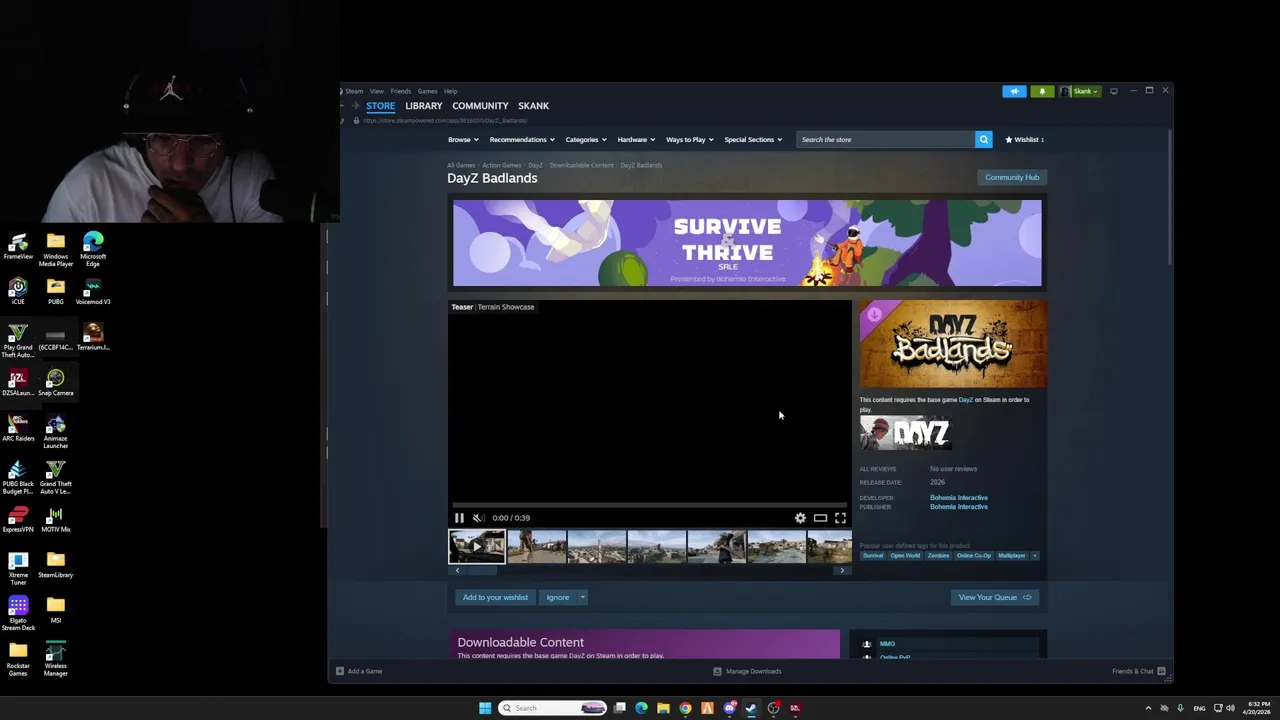This screenshot has height=720, width=1280.
Task: Open video player settings gear
Action: coord(800,518)
